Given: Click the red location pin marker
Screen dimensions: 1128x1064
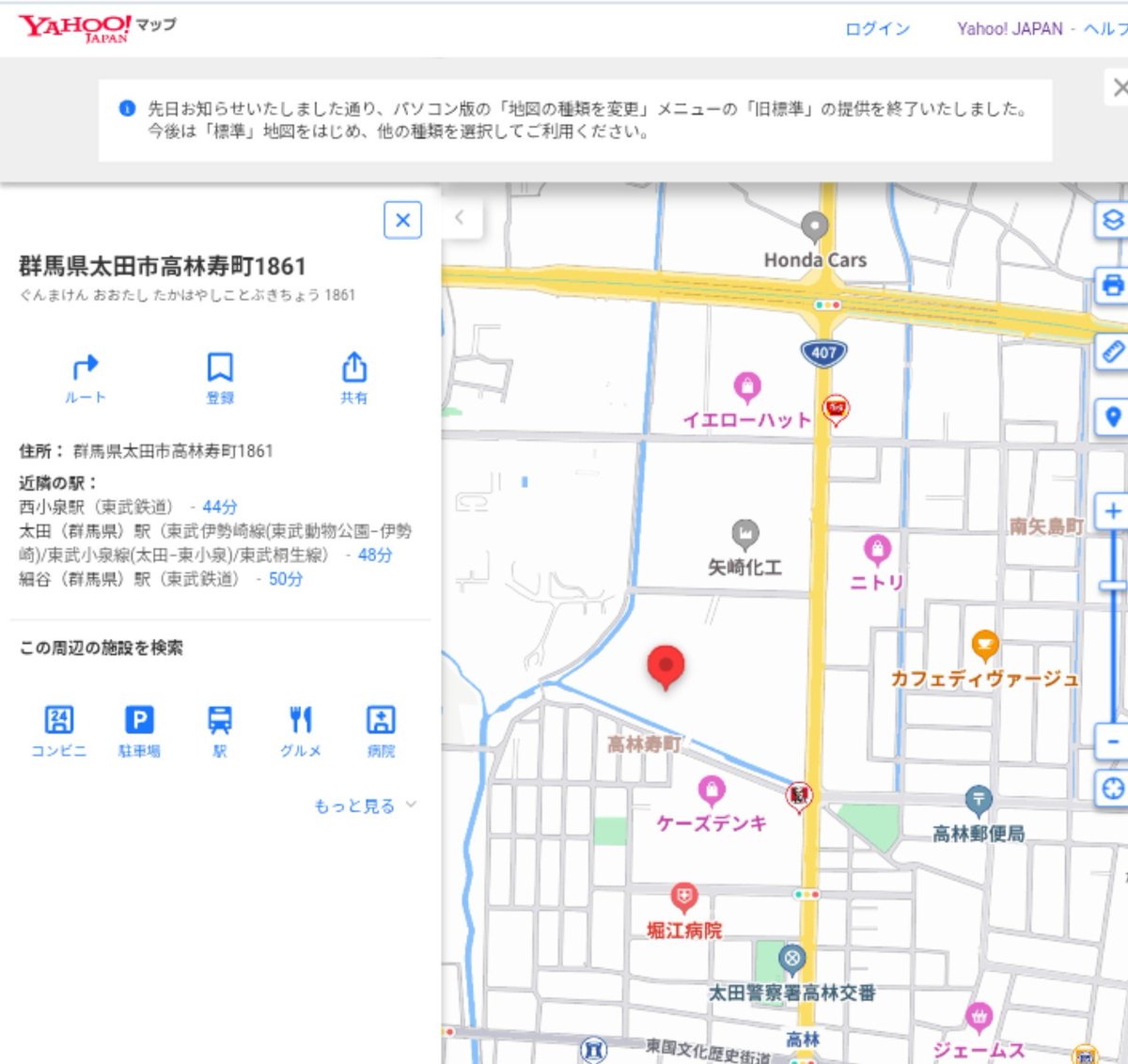Looking at the screenshot, I should point(666,667).
